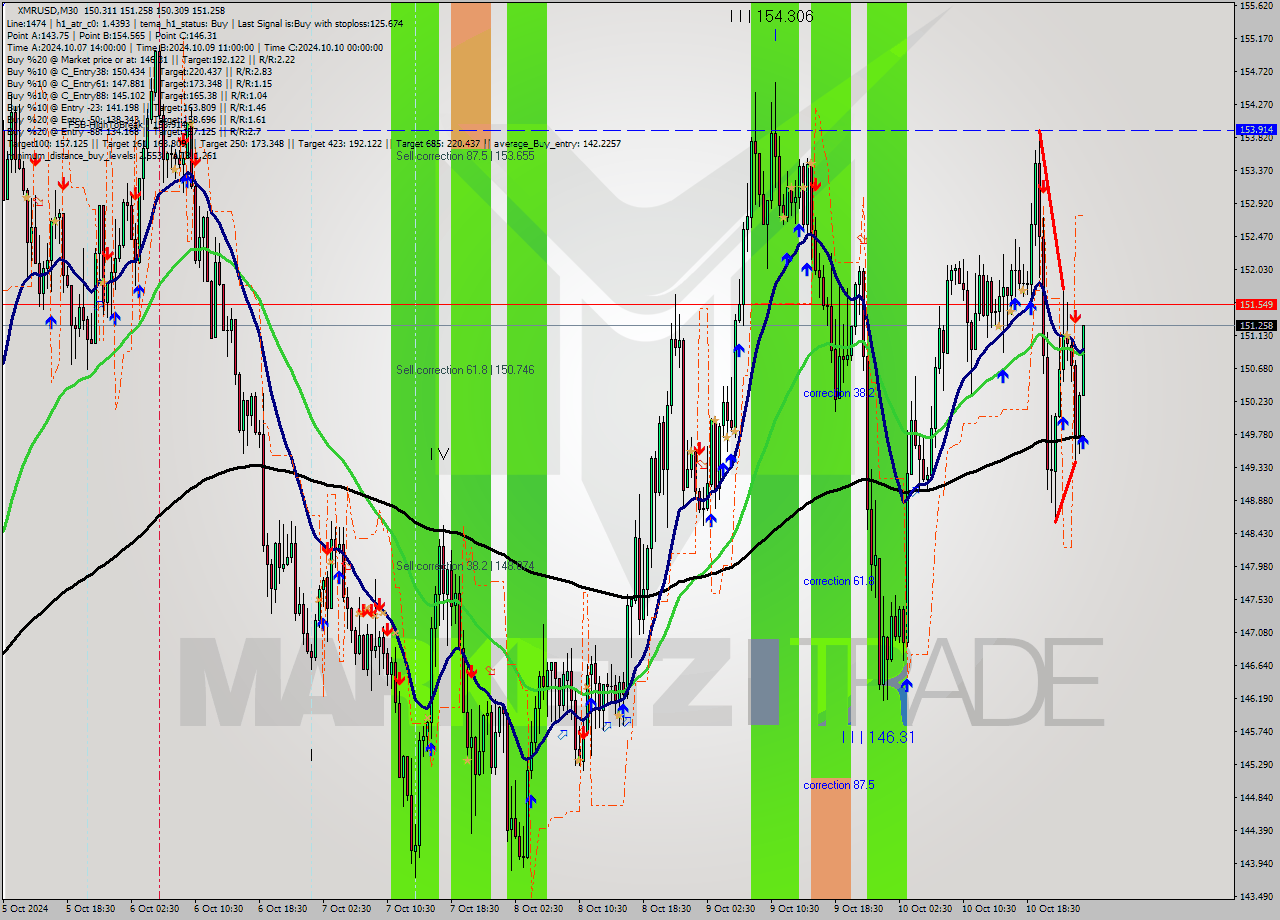Screen dimensions: 1280x920
Task: Click the 155.620 price axis label
Action: tap(1256, 6)
